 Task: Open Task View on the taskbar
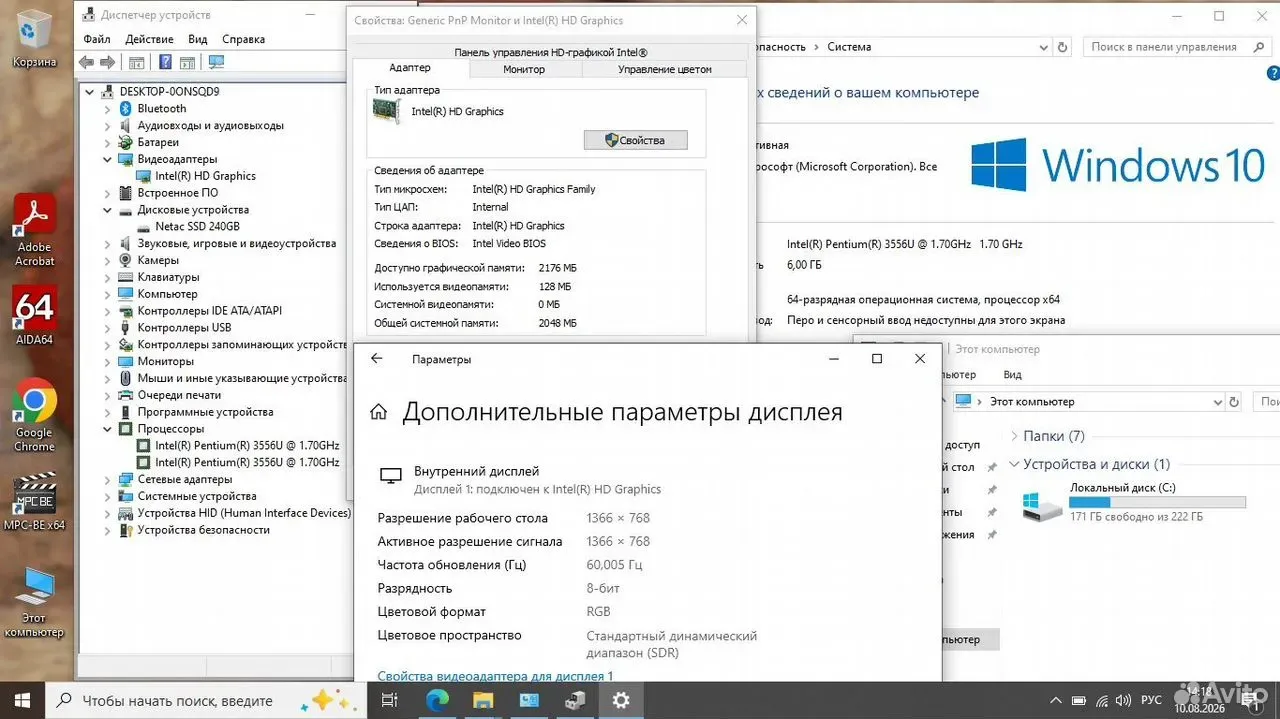(x=390, y=701)
